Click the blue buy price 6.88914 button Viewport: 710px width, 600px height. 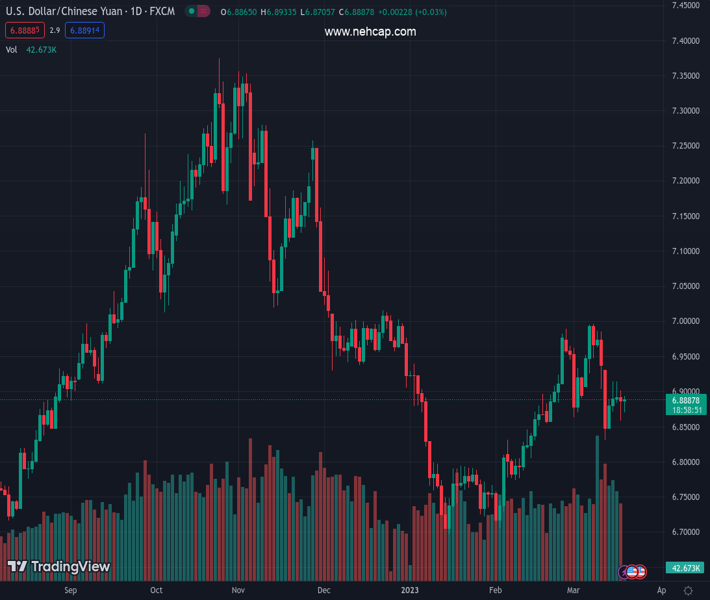point(85,30)
